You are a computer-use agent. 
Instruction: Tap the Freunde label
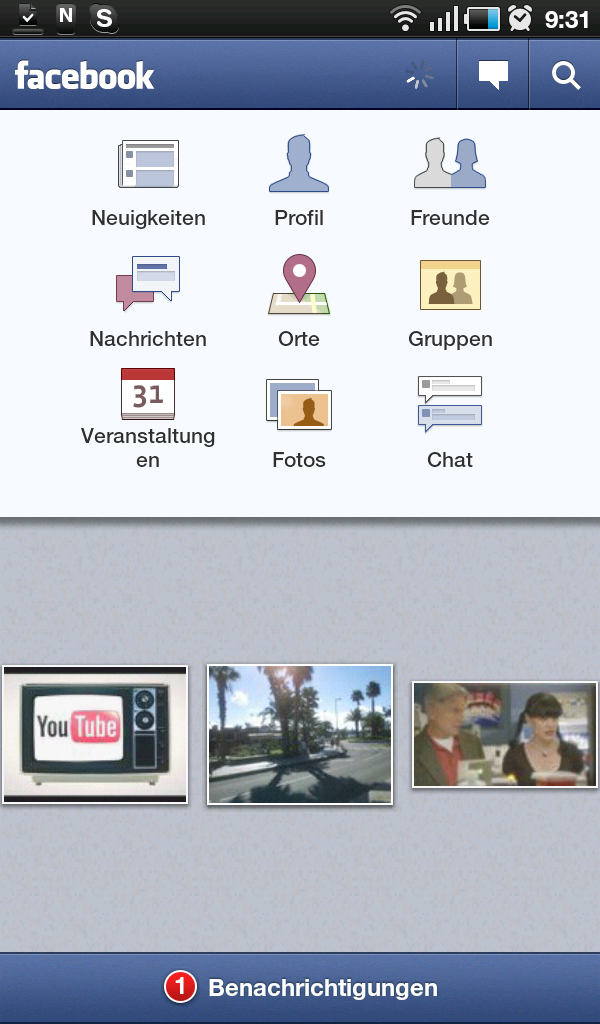(450, 217)
